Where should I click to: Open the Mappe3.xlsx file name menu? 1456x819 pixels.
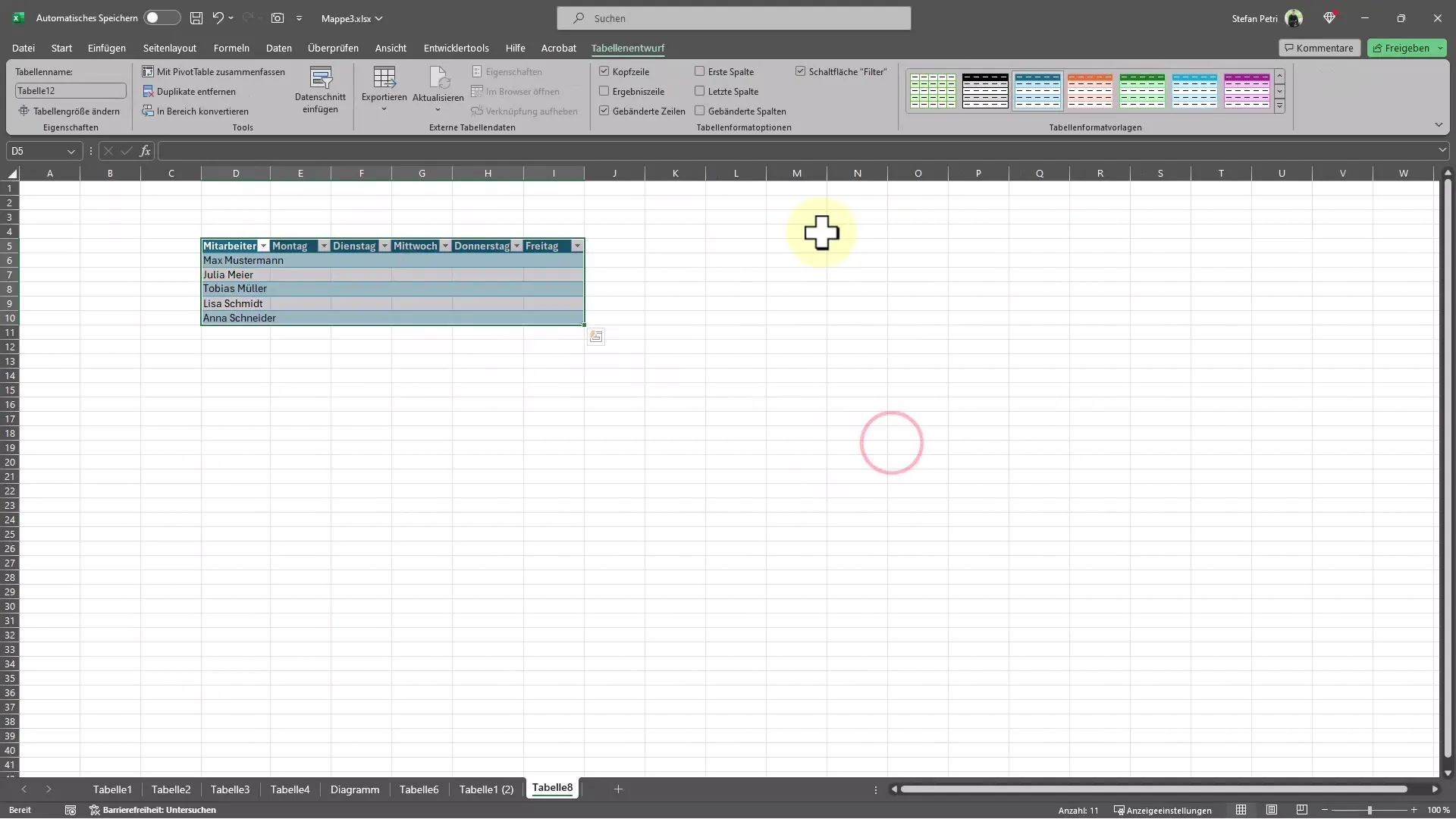[x=351, y=18]
